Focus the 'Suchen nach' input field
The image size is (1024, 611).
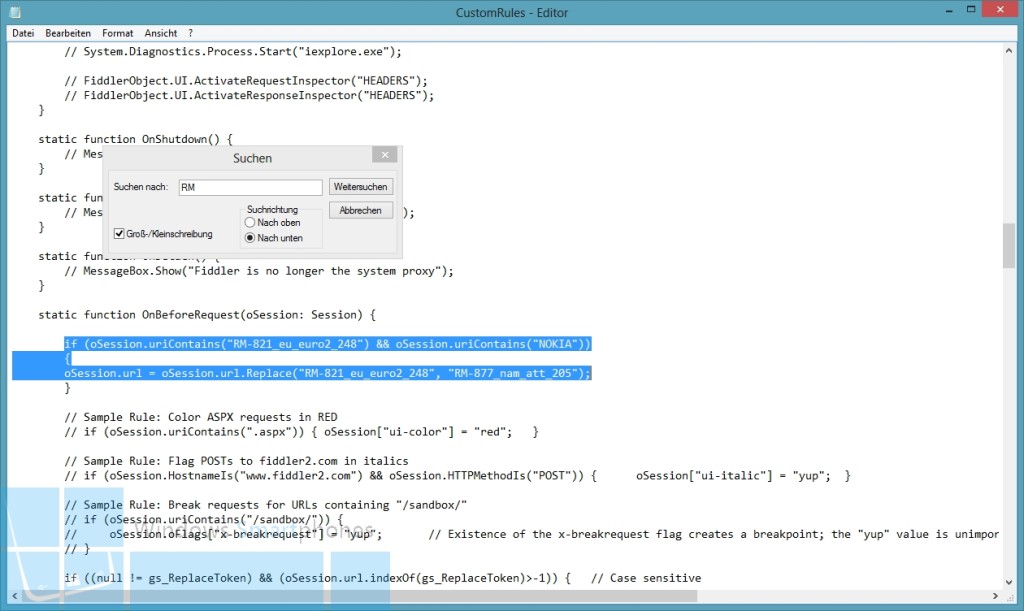[x=251, y=187]
